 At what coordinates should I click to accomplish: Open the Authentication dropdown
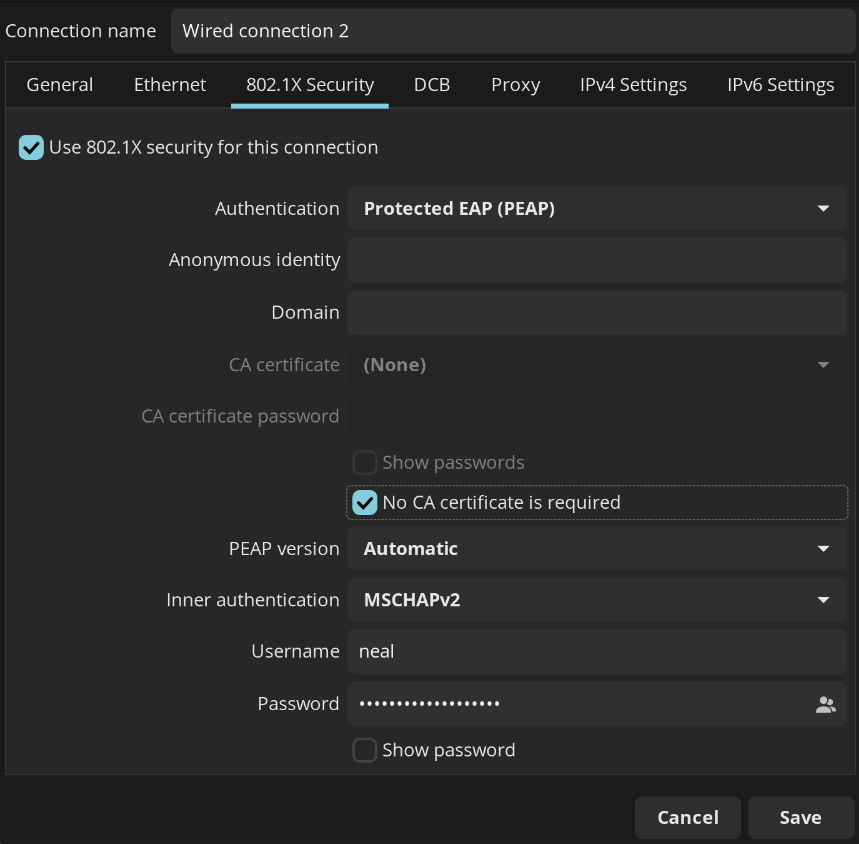coord(597,209)
